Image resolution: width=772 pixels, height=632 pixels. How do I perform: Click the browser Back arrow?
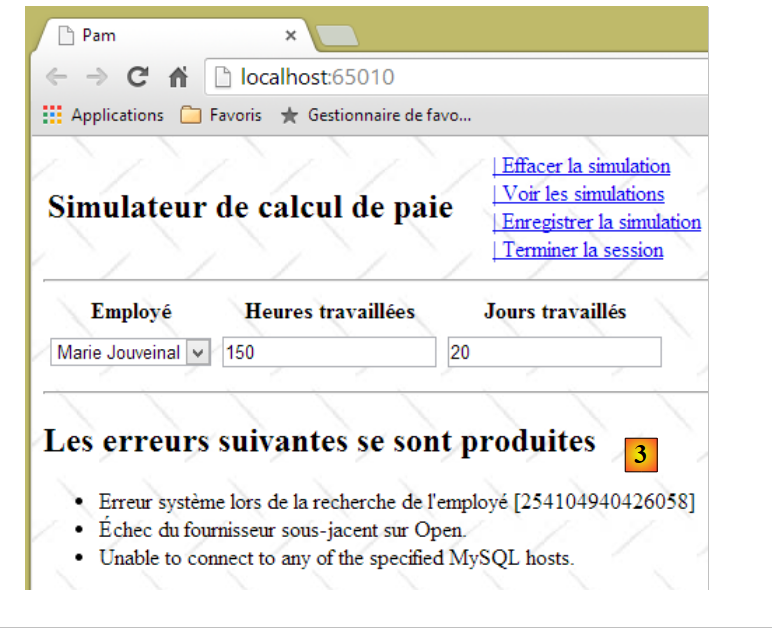click(57, 78)
